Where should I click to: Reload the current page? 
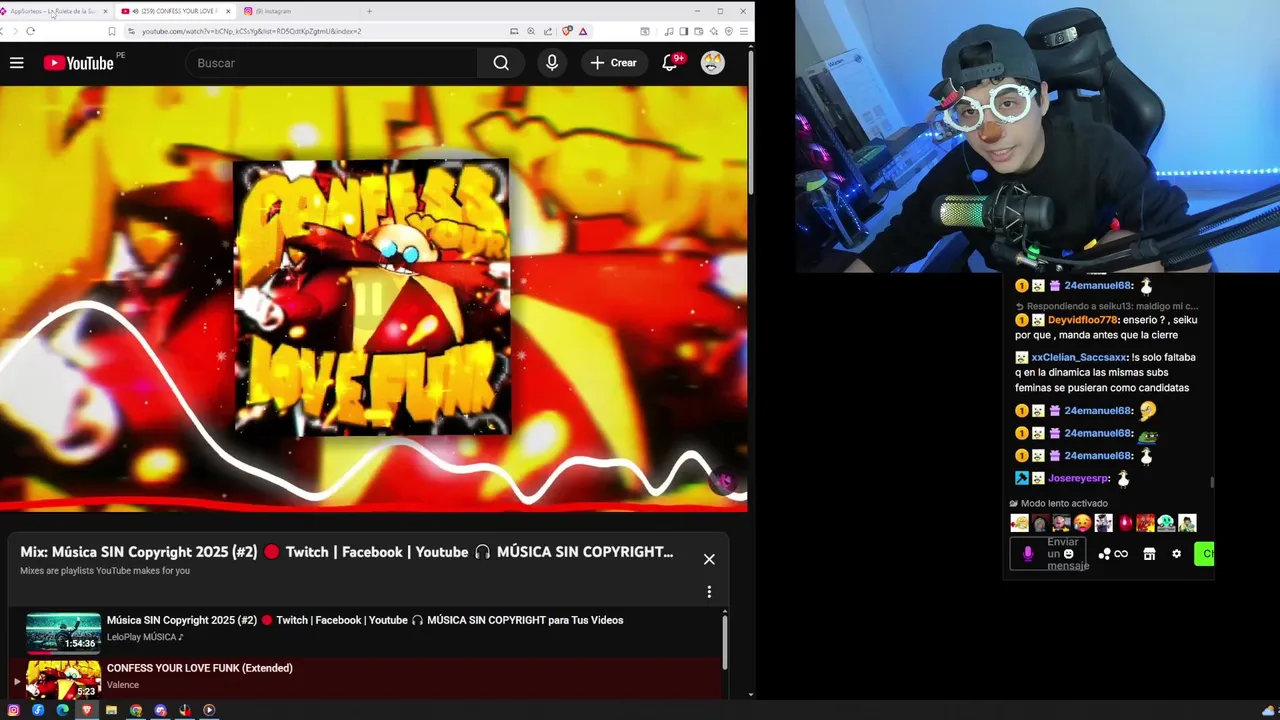[30, 31]
